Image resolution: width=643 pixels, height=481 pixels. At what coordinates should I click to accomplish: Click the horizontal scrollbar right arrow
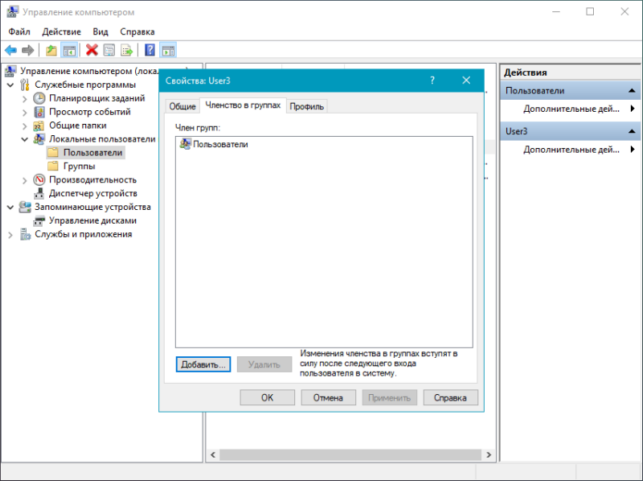(488, 454)
